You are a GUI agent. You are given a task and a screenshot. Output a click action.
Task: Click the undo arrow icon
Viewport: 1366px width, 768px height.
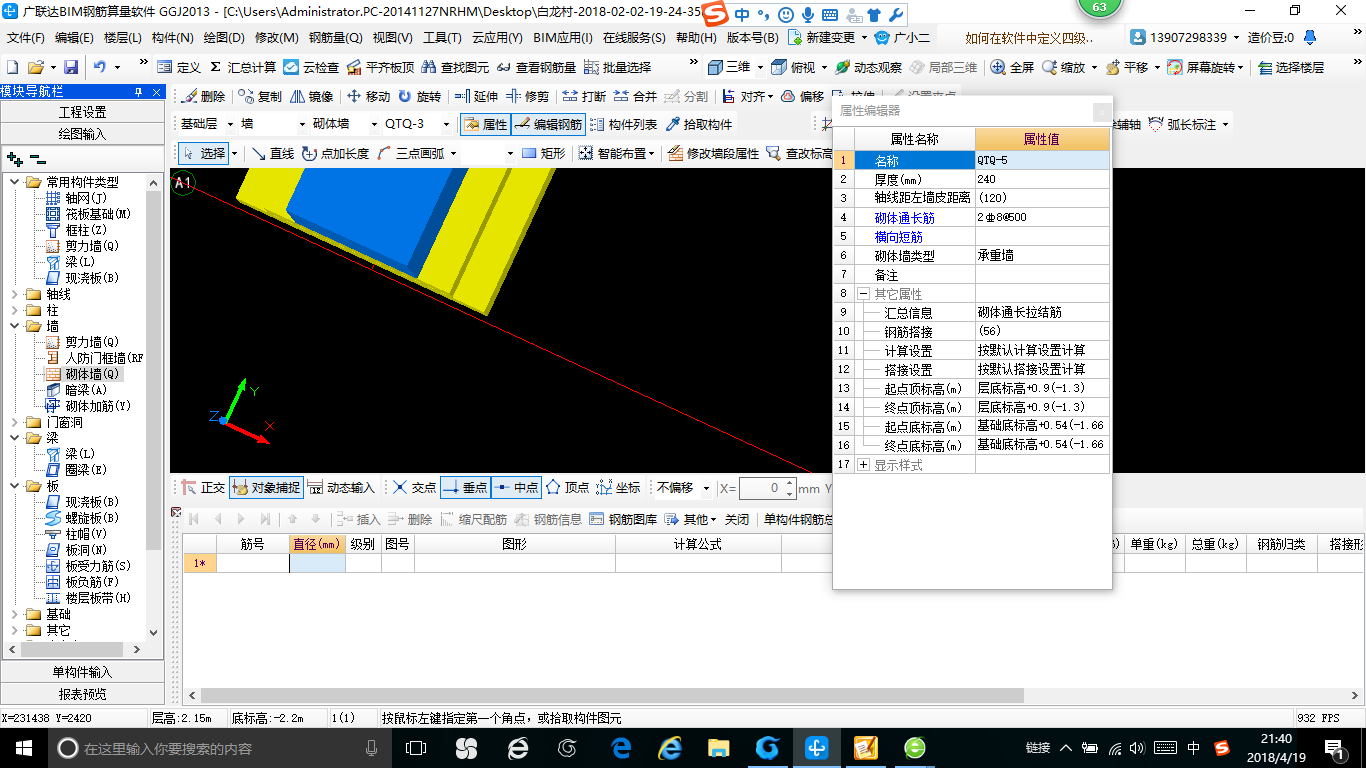100,67
